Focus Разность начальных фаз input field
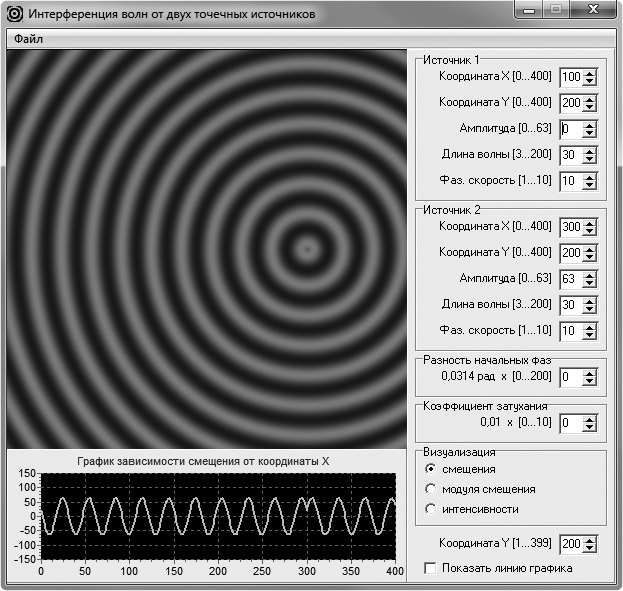Image resolution: width=623 pixels, height=591 pixels. [x=571, y=377]
